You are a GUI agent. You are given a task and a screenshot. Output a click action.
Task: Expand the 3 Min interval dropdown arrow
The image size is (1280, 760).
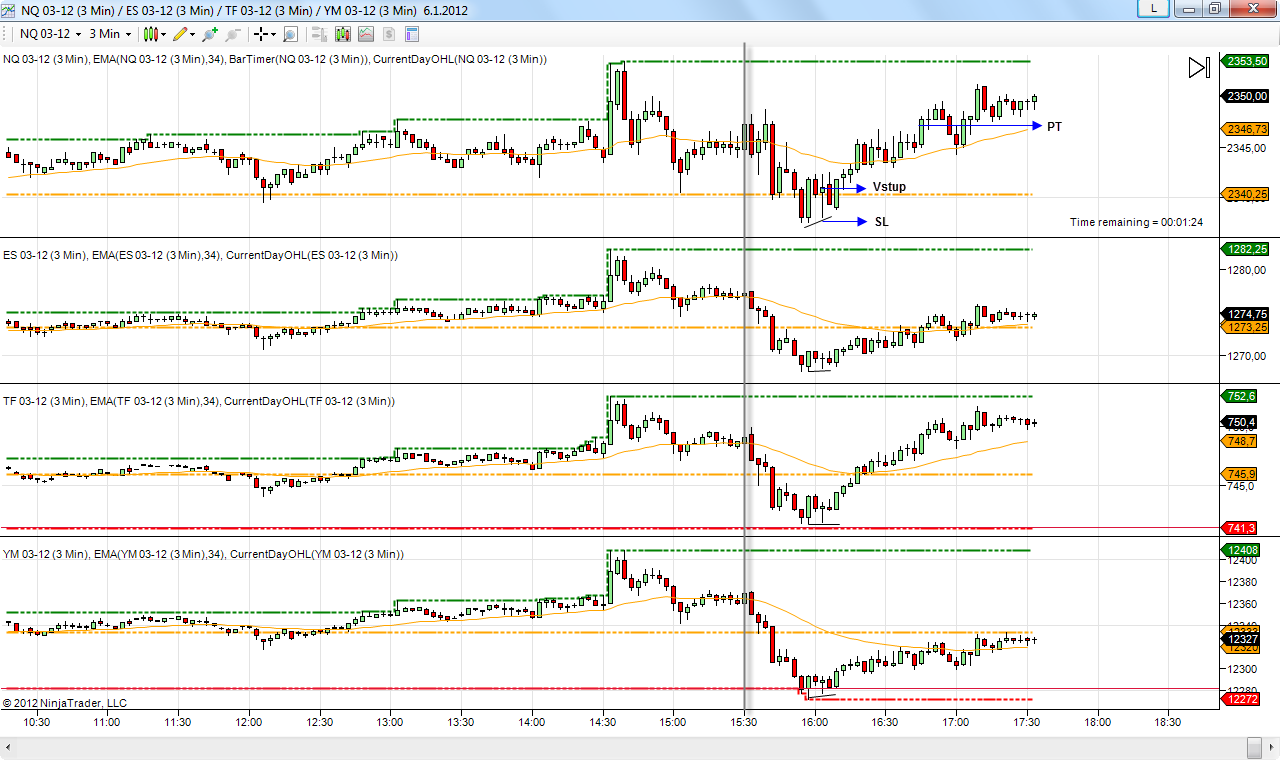pos(128,34)
